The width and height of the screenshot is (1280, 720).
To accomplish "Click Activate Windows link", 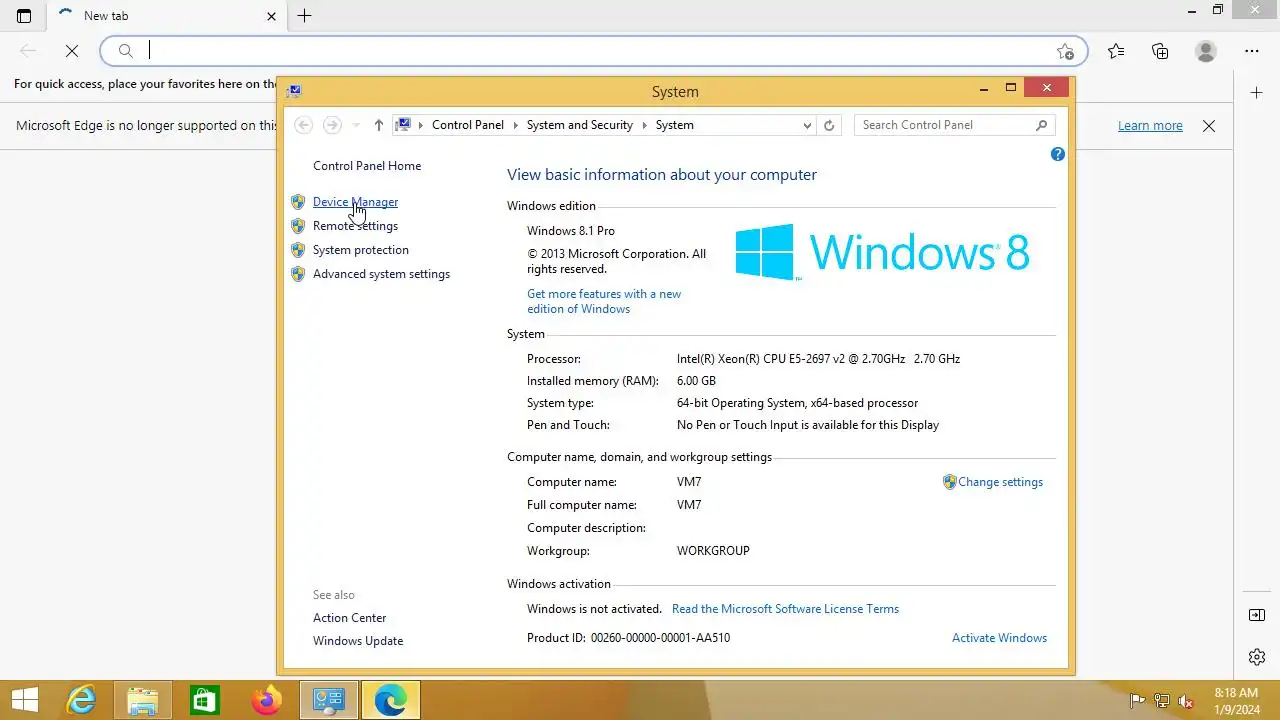I will (999, 638).
